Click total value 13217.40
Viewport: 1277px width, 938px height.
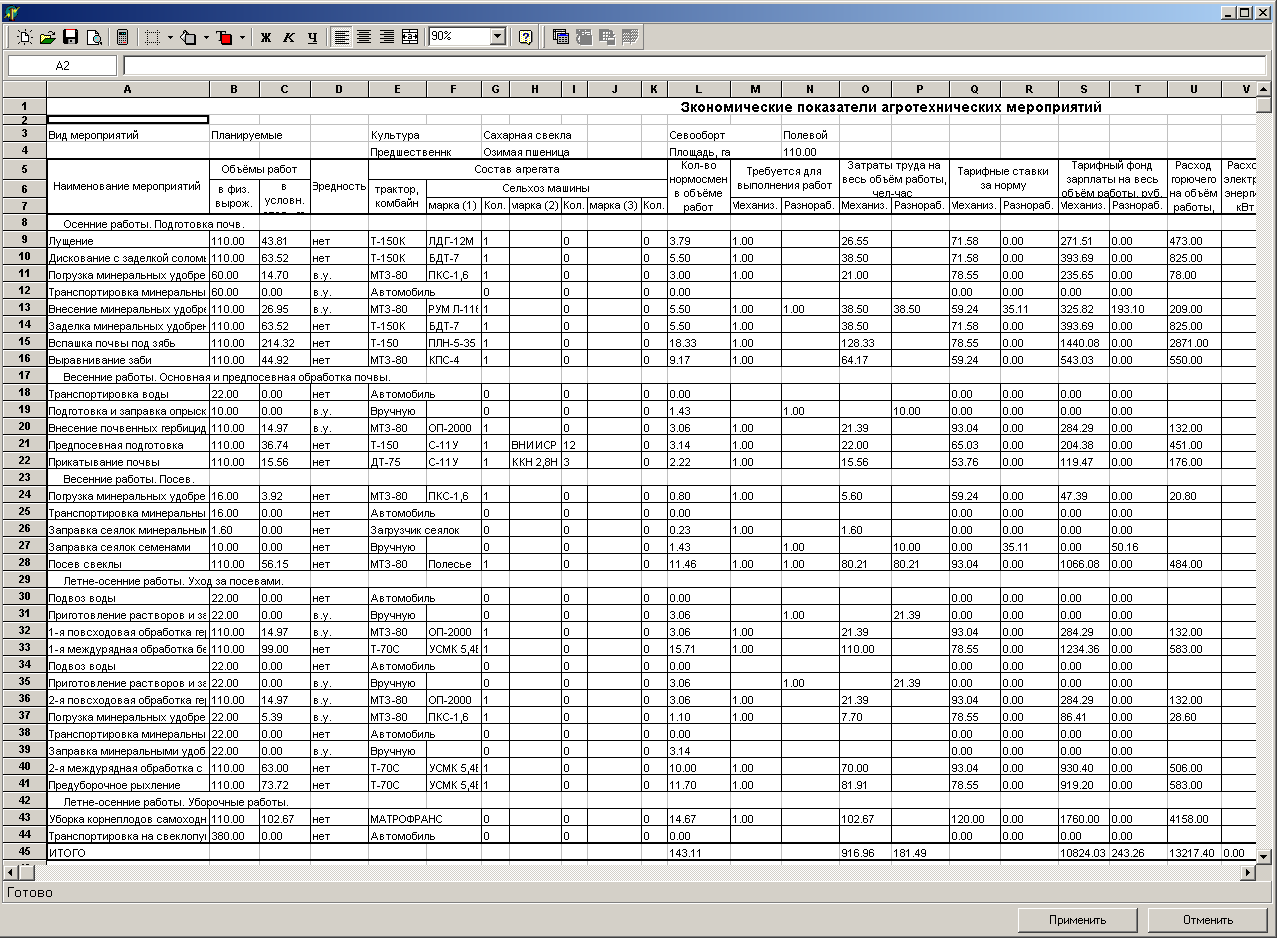pos(1193,853)
